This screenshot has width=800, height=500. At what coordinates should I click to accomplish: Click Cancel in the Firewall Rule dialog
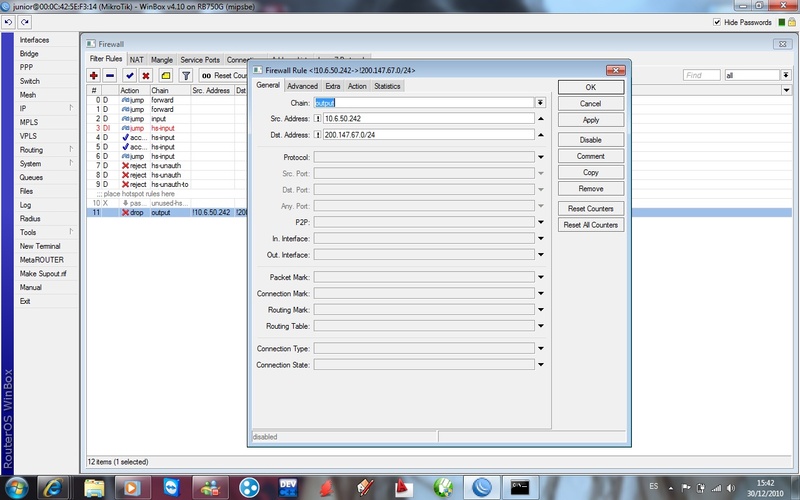pyautogui.click(x=591, y=104)
